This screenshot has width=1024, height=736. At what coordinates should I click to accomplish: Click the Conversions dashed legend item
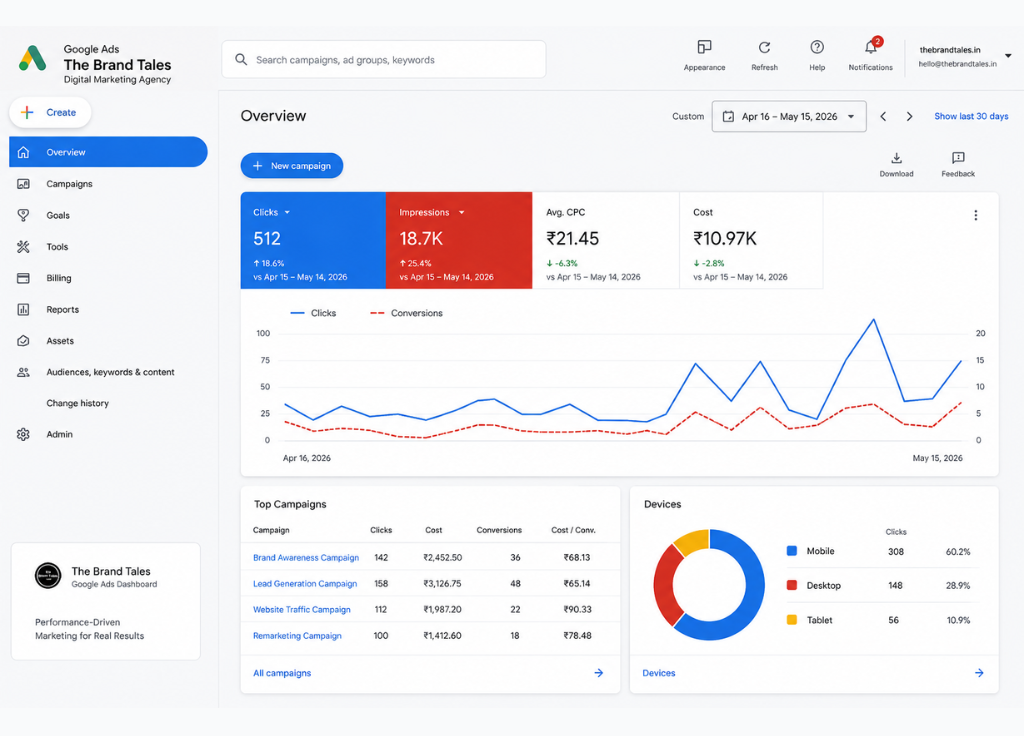click(x=406, y=313)
